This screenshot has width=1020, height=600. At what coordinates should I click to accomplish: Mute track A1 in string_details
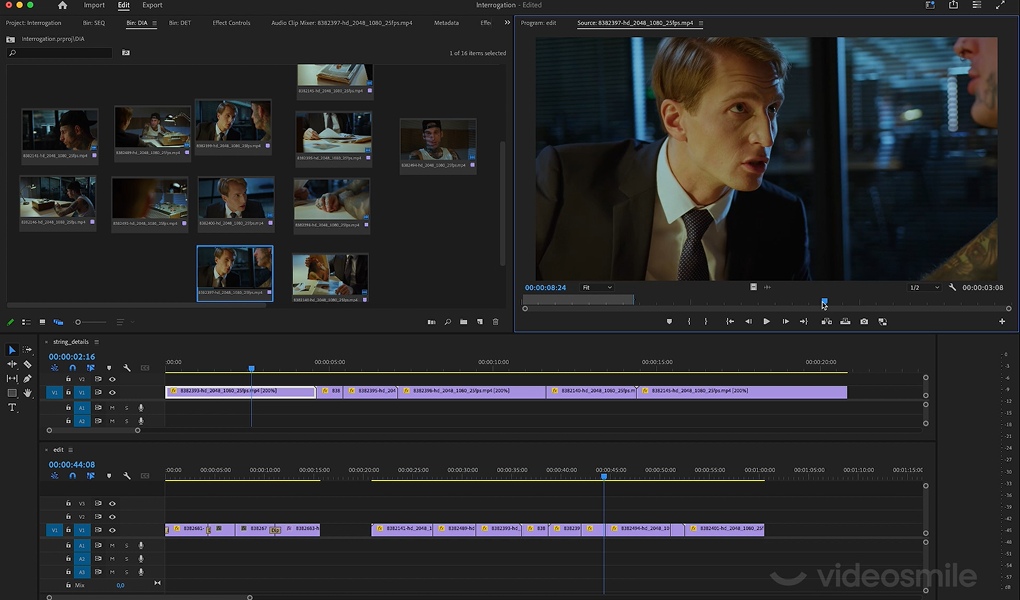point(112,407)
